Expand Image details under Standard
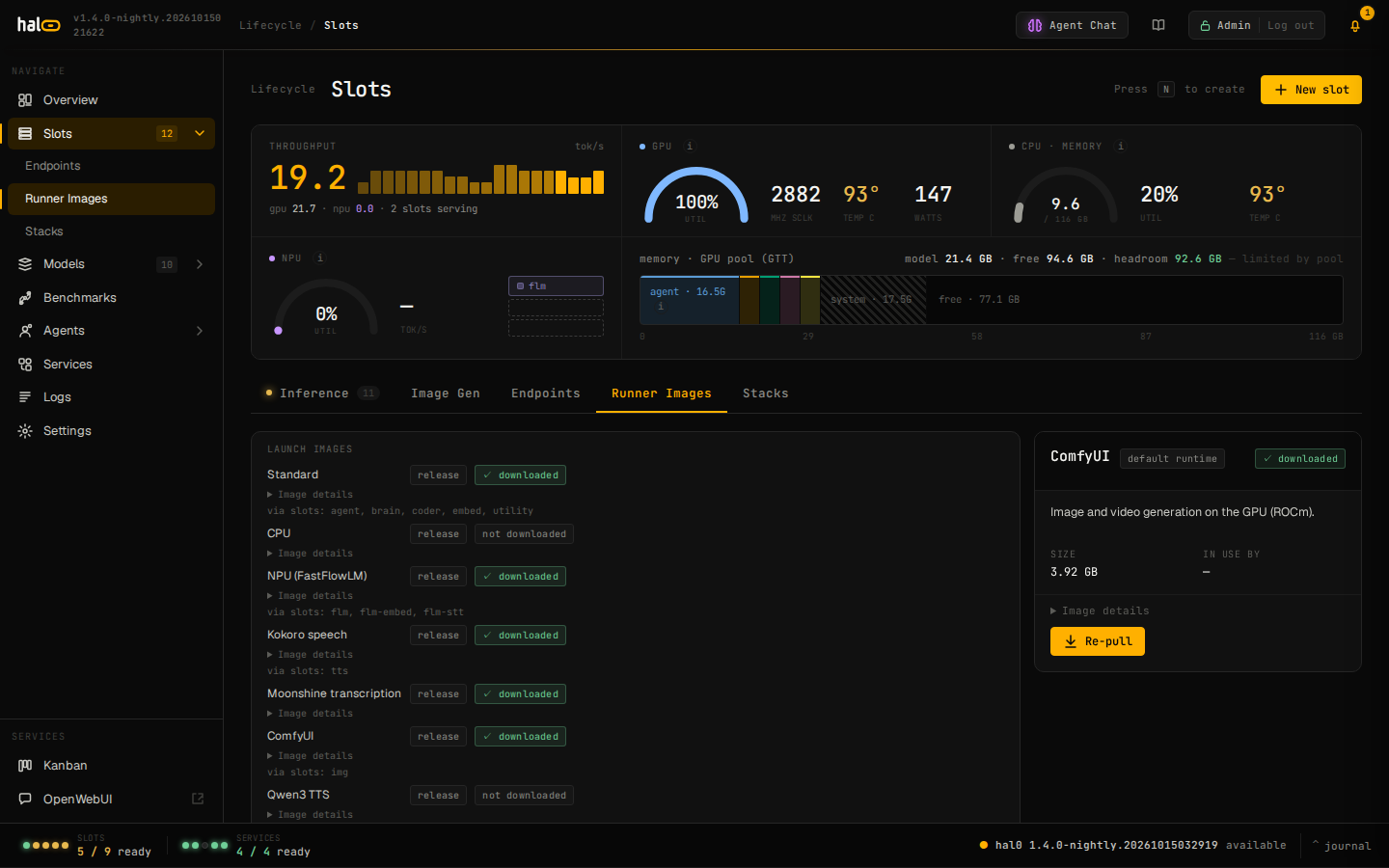The image size is (1389, 868). [310, 495]
